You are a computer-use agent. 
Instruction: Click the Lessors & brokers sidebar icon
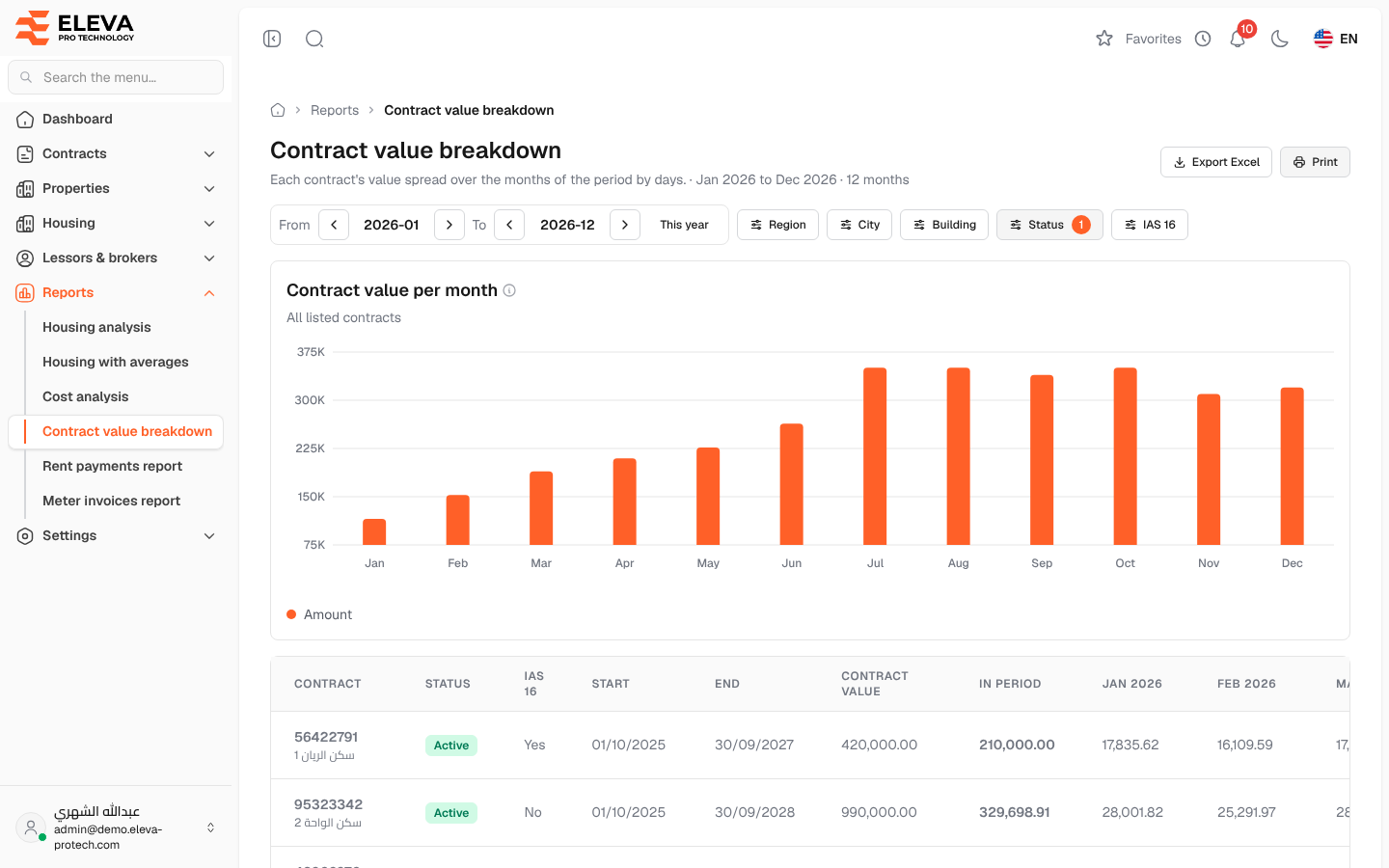click(x=25, y=258)
